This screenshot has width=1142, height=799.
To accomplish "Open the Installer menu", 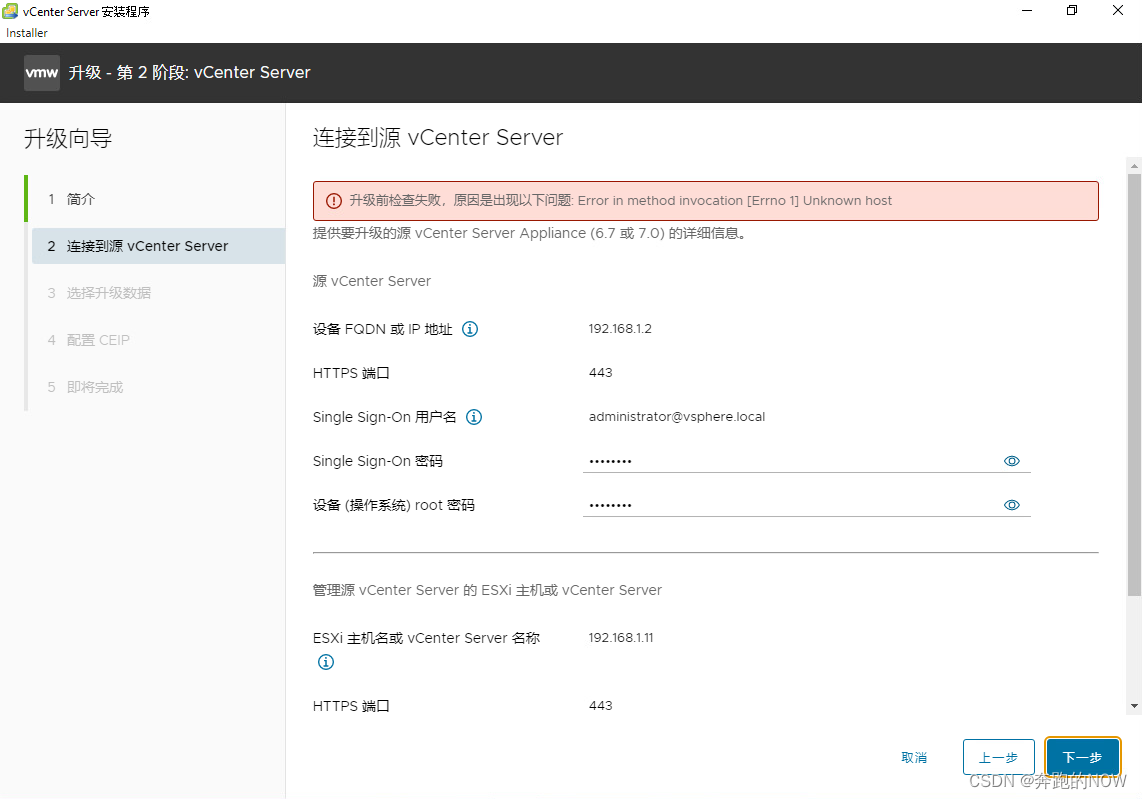I will tap(27, 33).
